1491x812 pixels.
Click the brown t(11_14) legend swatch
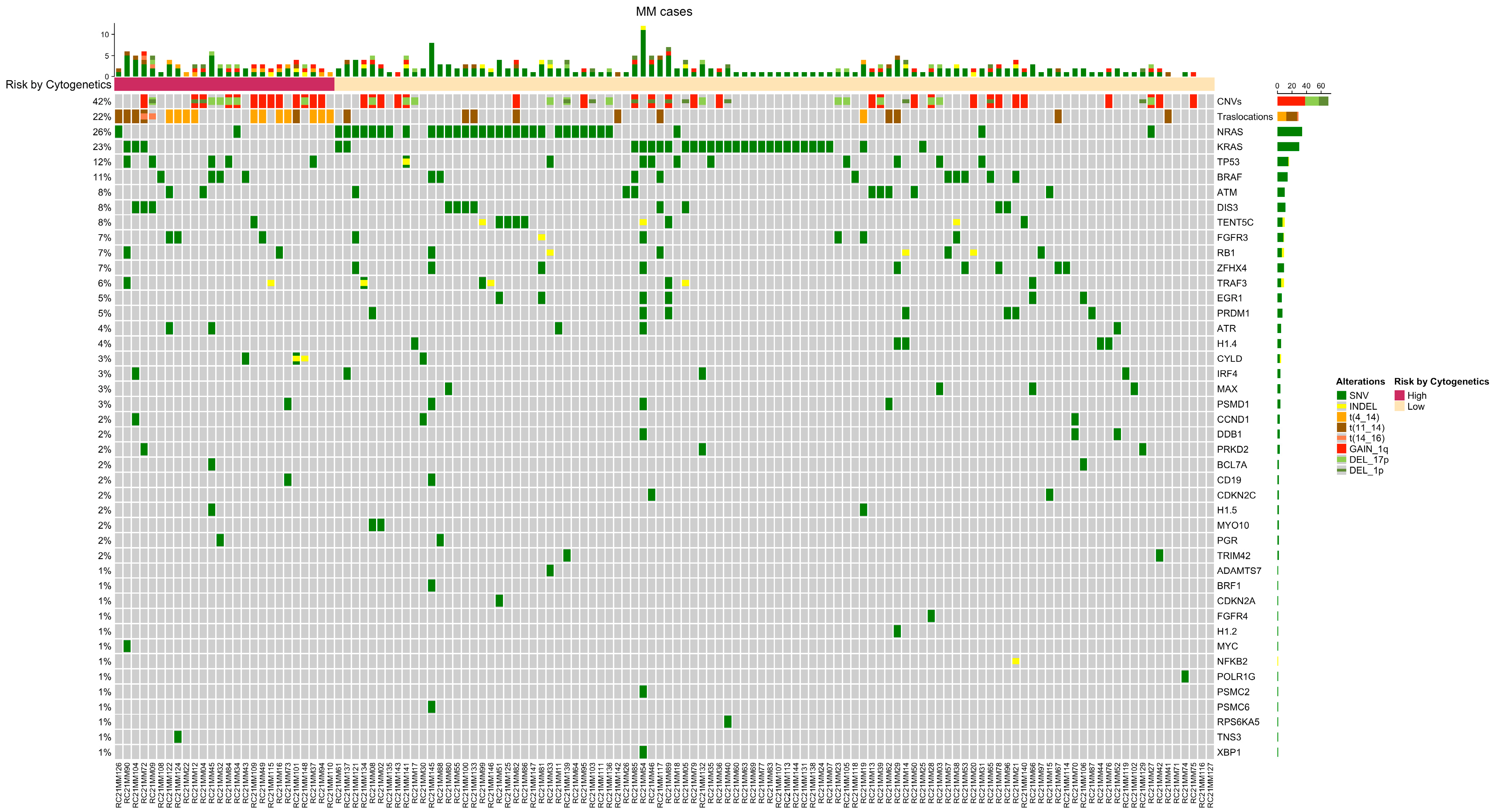(x=1341, y=428)
